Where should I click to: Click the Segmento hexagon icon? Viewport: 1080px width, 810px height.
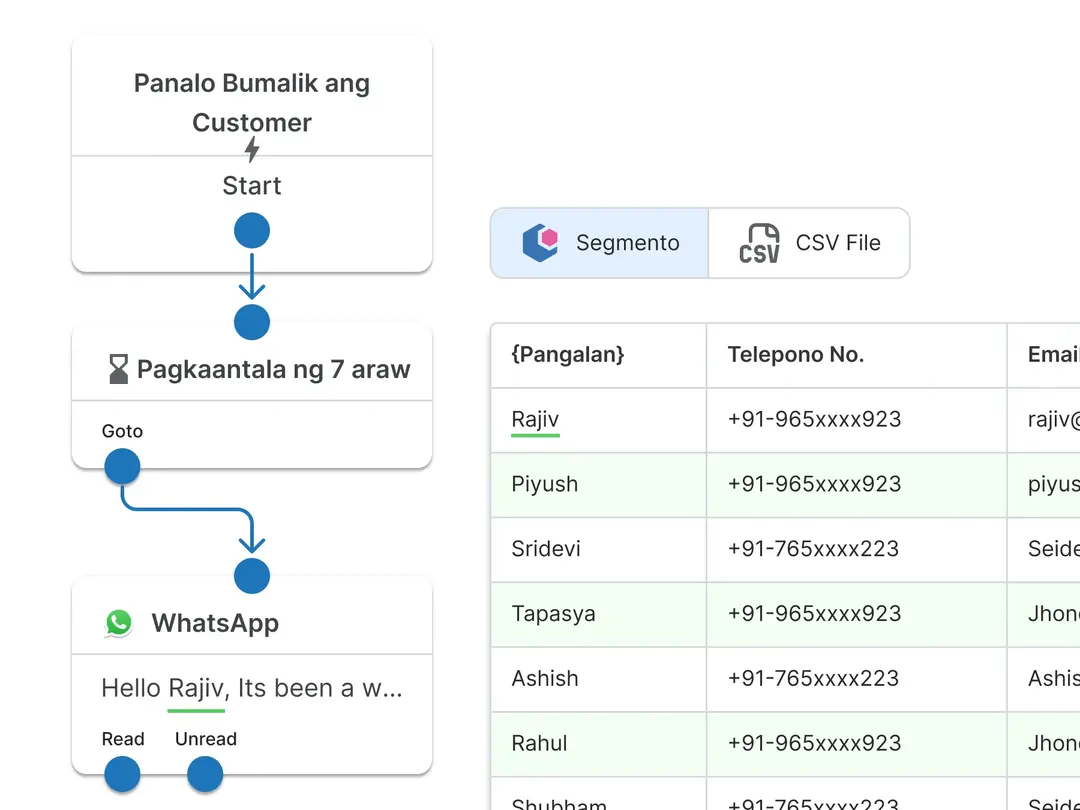point(540,243)
